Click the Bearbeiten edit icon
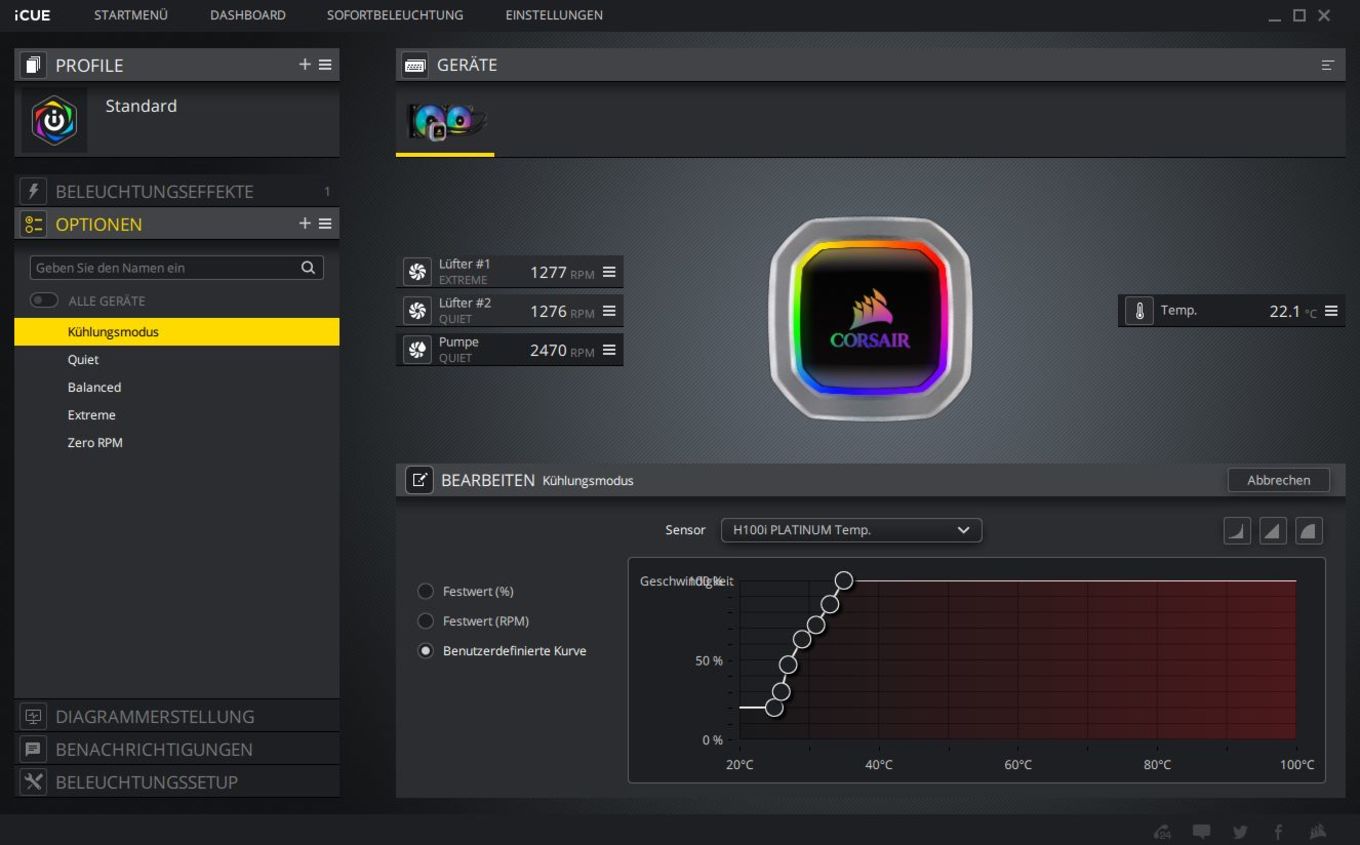The height and width of the screenshot is (845, 1360). coord(419,480)
